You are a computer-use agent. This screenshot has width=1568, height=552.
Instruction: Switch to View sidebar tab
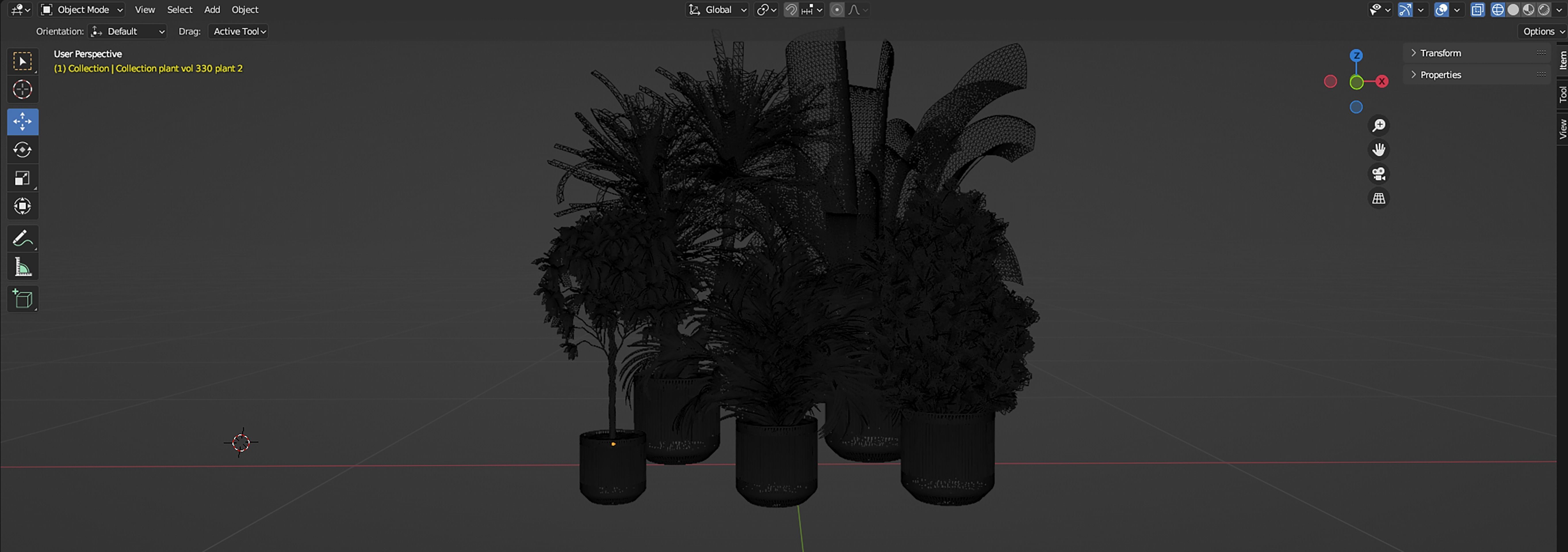(1562, 129)
